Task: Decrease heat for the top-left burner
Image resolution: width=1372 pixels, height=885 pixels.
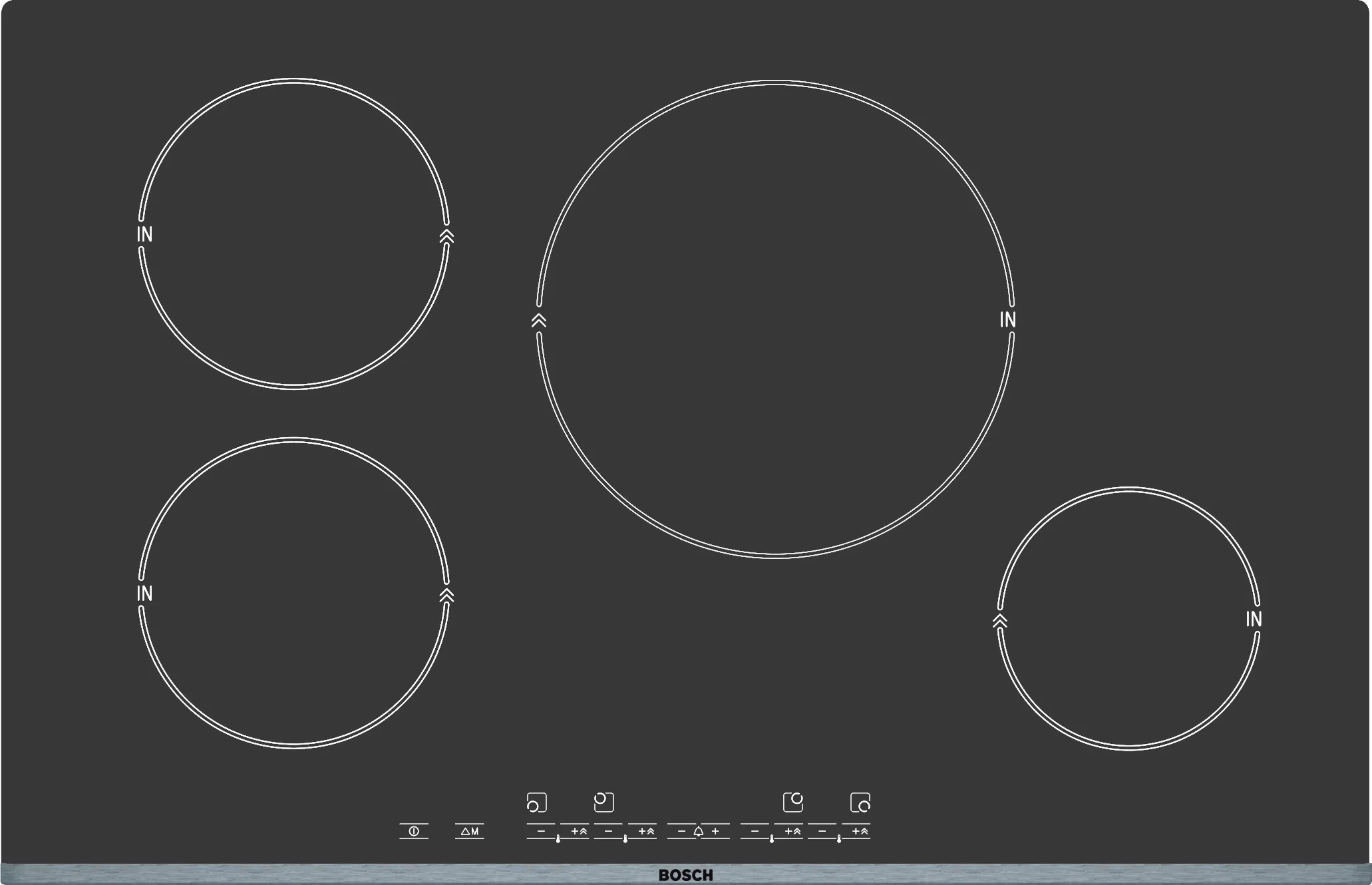Action: pos(608,831)
